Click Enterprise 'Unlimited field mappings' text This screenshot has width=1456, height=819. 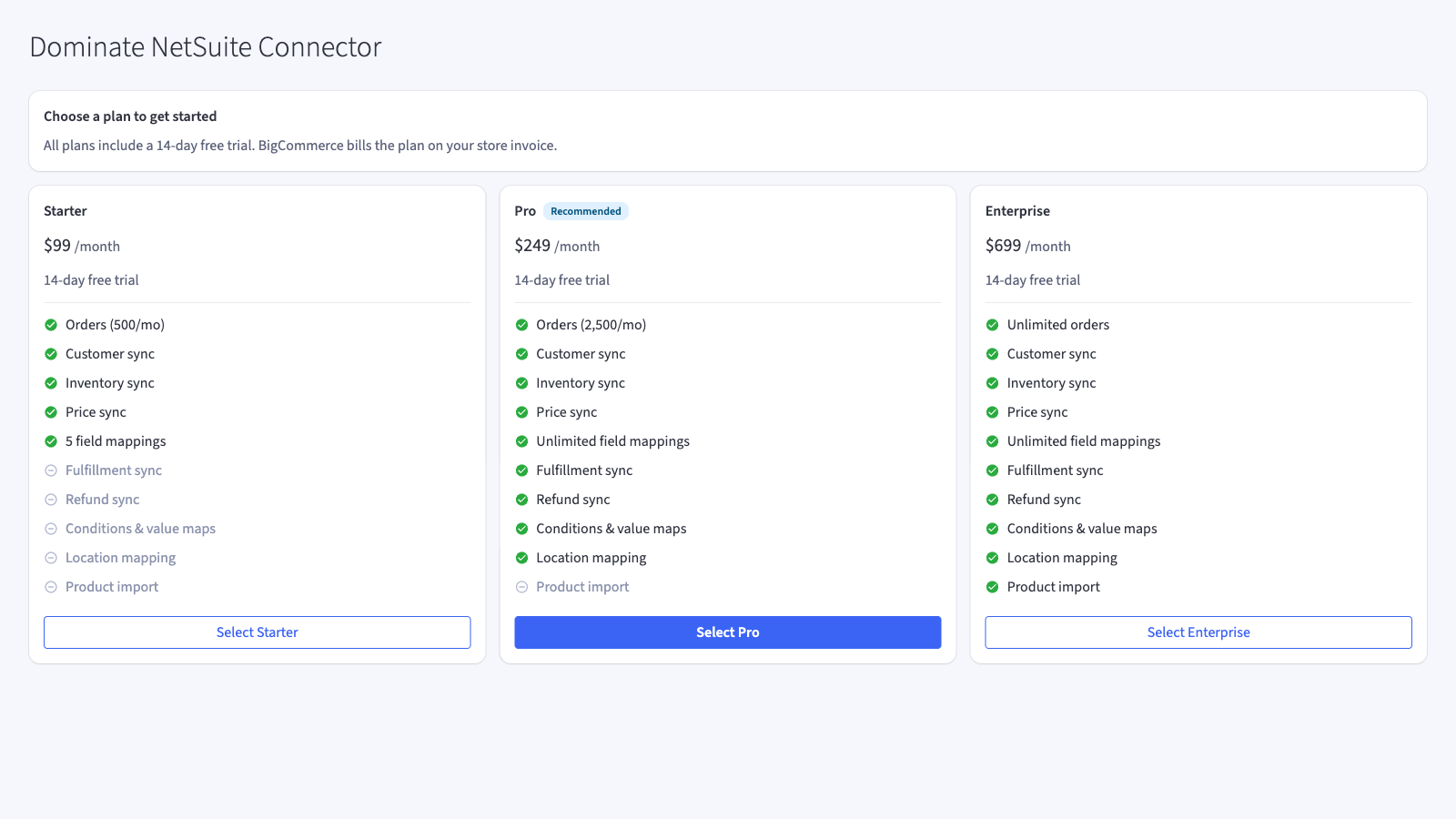[1084, 441]
